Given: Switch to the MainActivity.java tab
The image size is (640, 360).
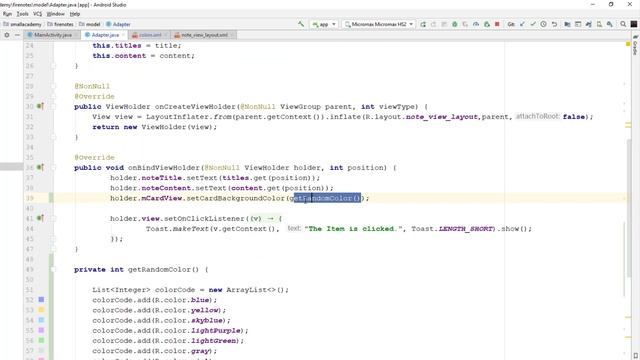Looking at the screenshot, I should pyautogui.click(x=52, y=35).
